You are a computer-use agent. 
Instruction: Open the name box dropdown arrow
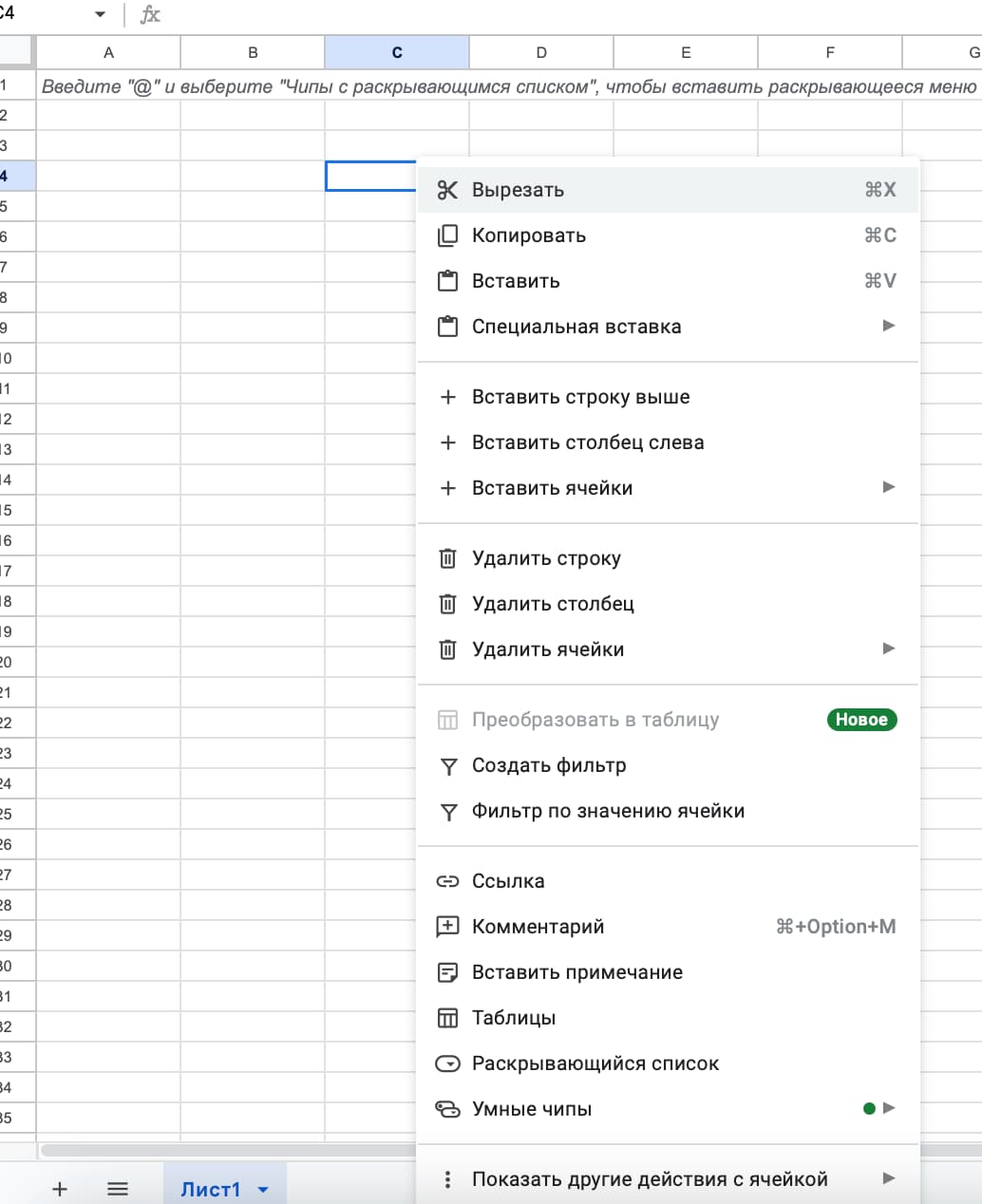100,14
